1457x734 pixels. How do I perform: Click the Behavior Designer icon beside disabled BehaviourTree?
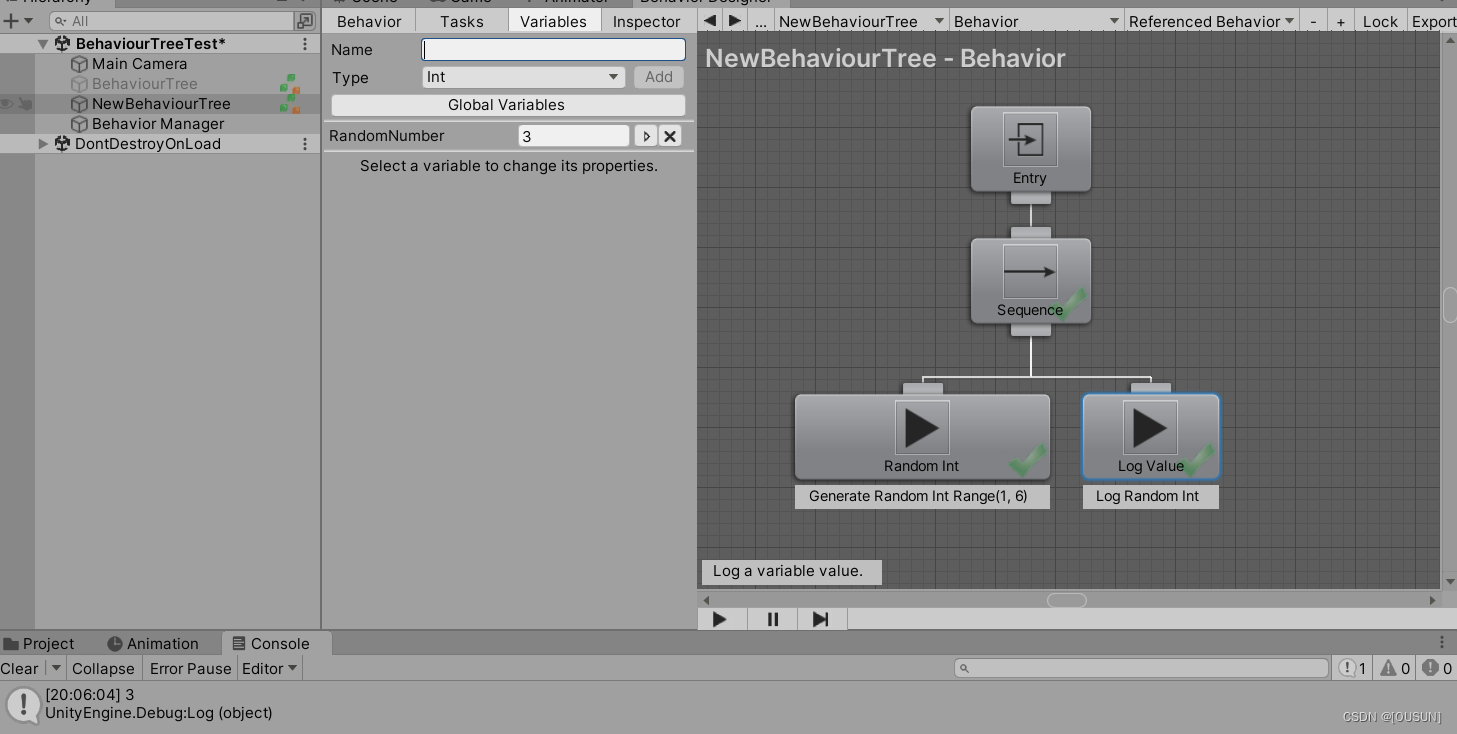pyautogui.click(x=290, y=84)
